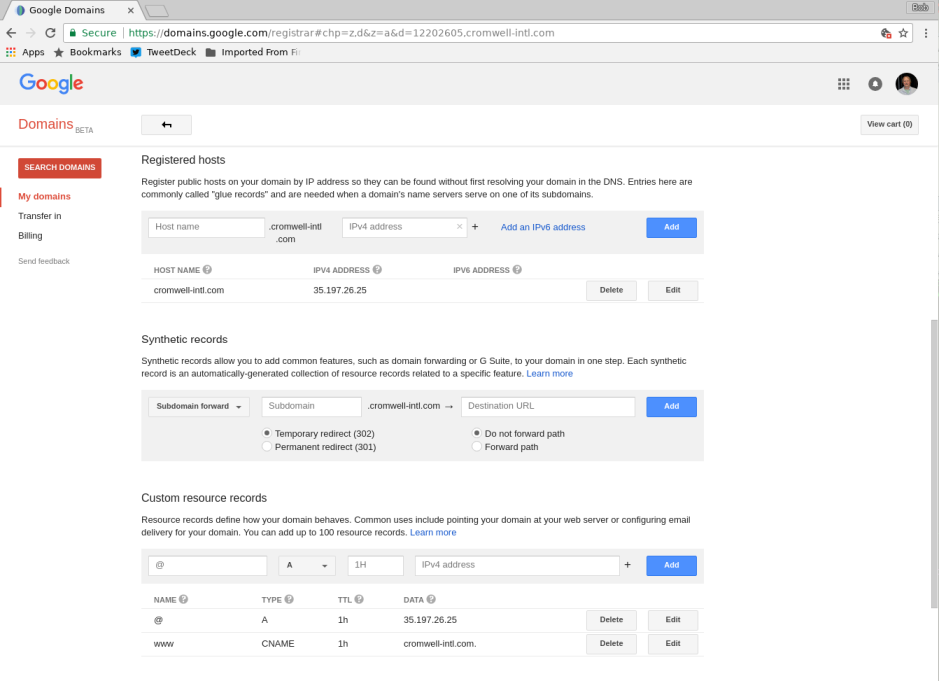Focus the Destination URL field

(548, 406)
